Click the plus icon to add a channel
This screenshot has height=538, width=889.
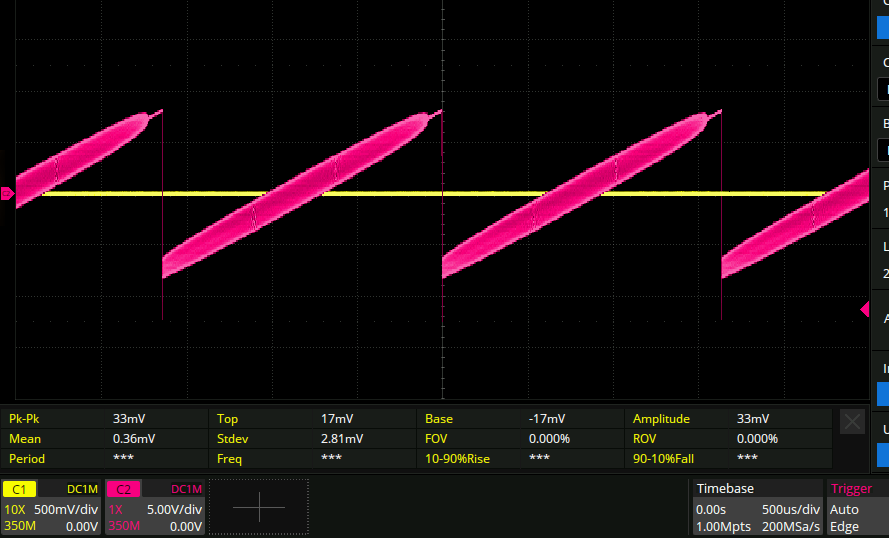258,507
